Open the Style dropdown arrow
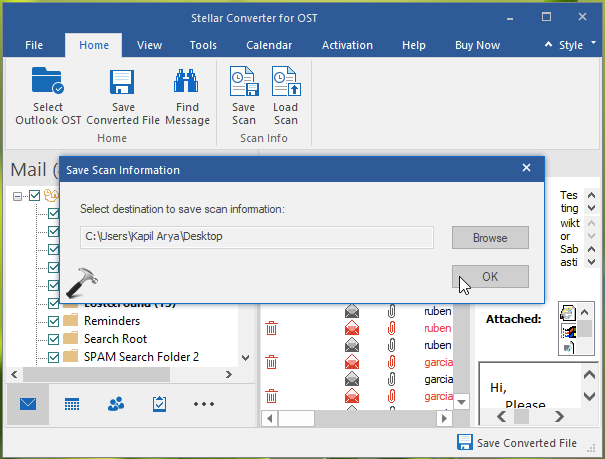 593,43
